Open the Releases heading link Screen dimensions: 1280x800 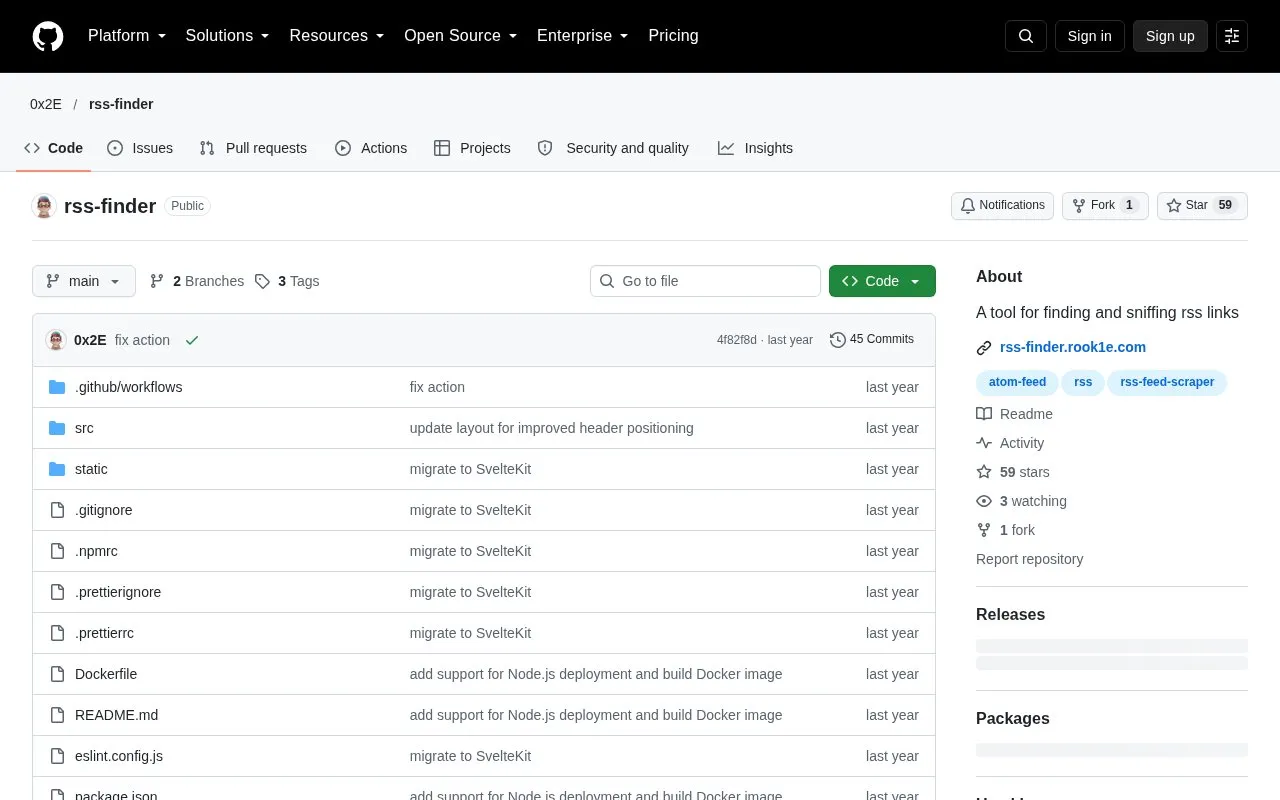click(x=1010, y=615)
